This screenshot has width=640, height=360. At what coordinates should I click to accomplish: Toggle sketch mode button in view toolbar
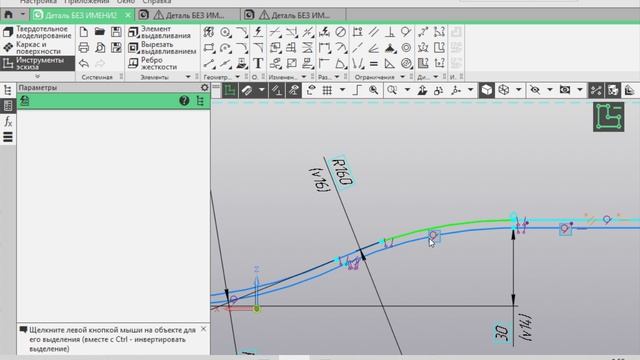click(230, 90)
